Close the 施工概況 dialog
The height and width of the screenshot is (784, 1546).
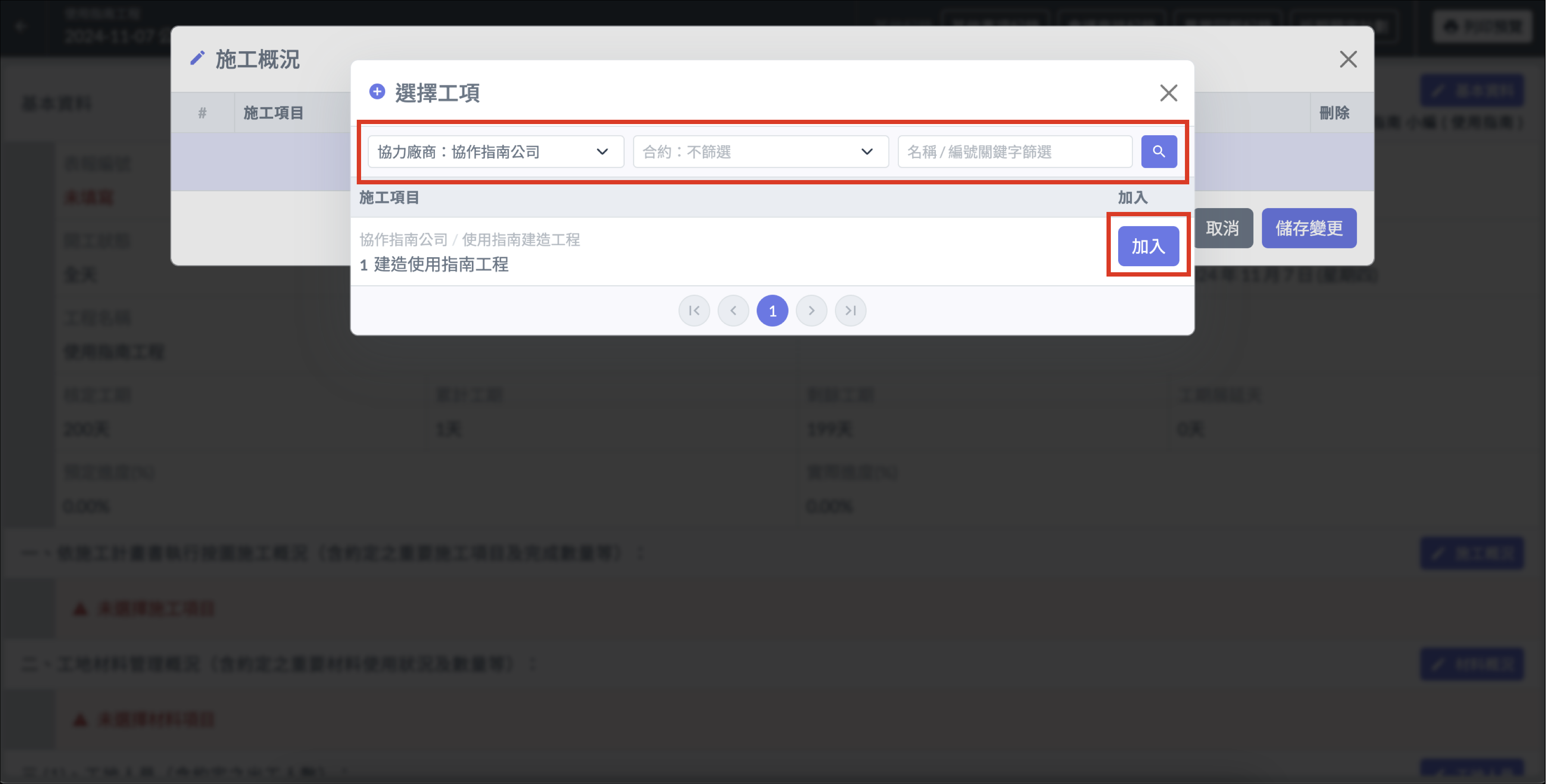(1347, 59)
